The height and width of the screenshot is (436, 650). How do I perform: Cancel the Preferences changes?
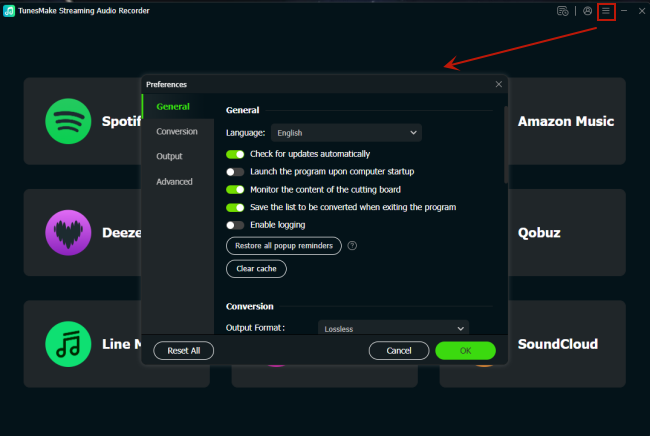(399, 351)
